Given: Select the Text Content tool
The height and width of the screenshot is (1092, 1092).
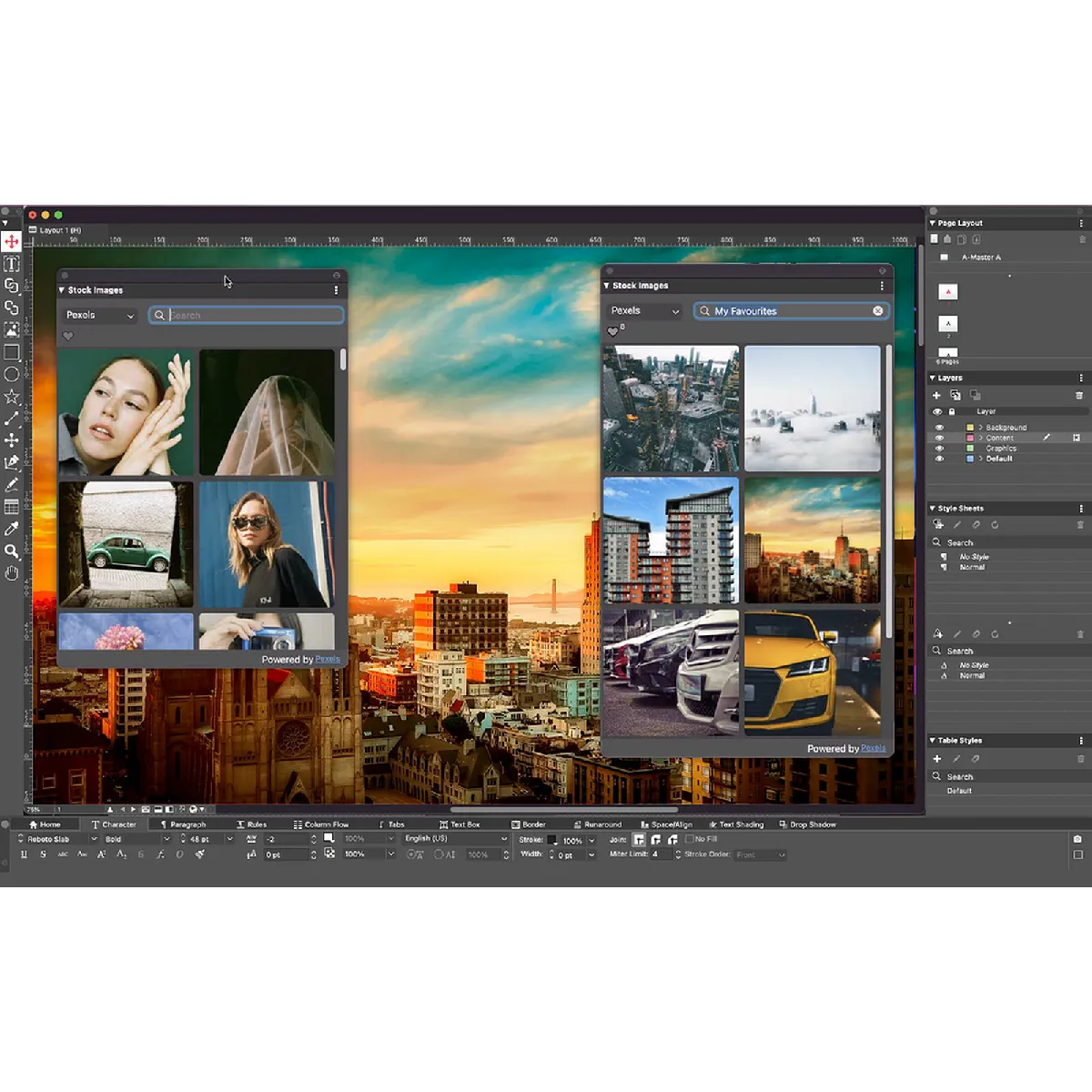Looking at the screenshot, I should (12, 264).
